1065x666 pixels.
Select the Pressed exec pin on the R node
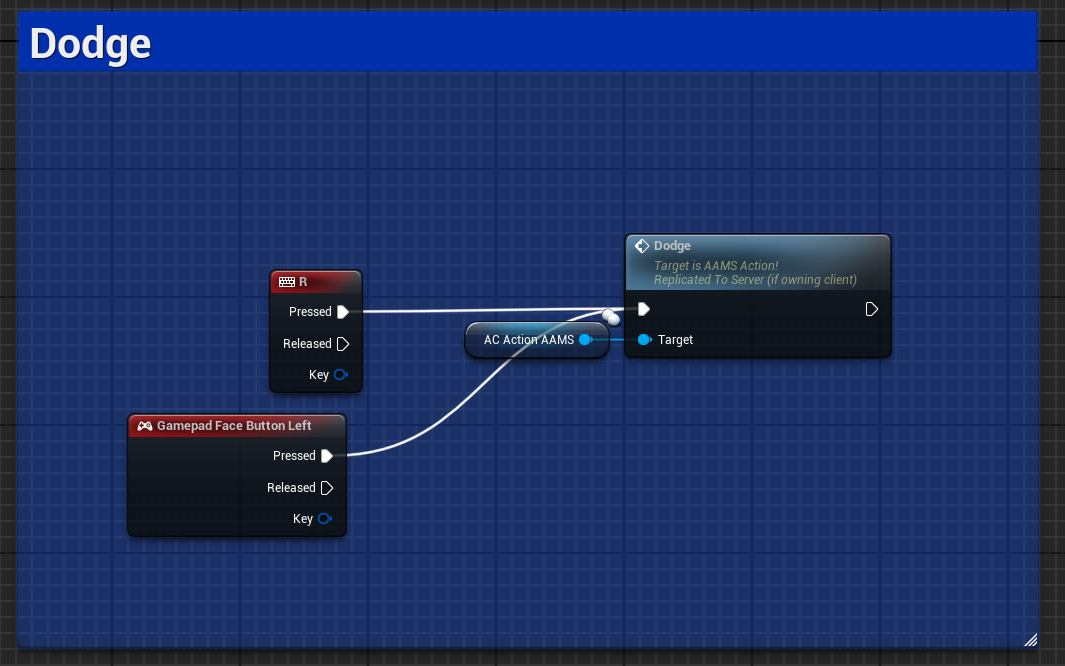pos(345,311)
